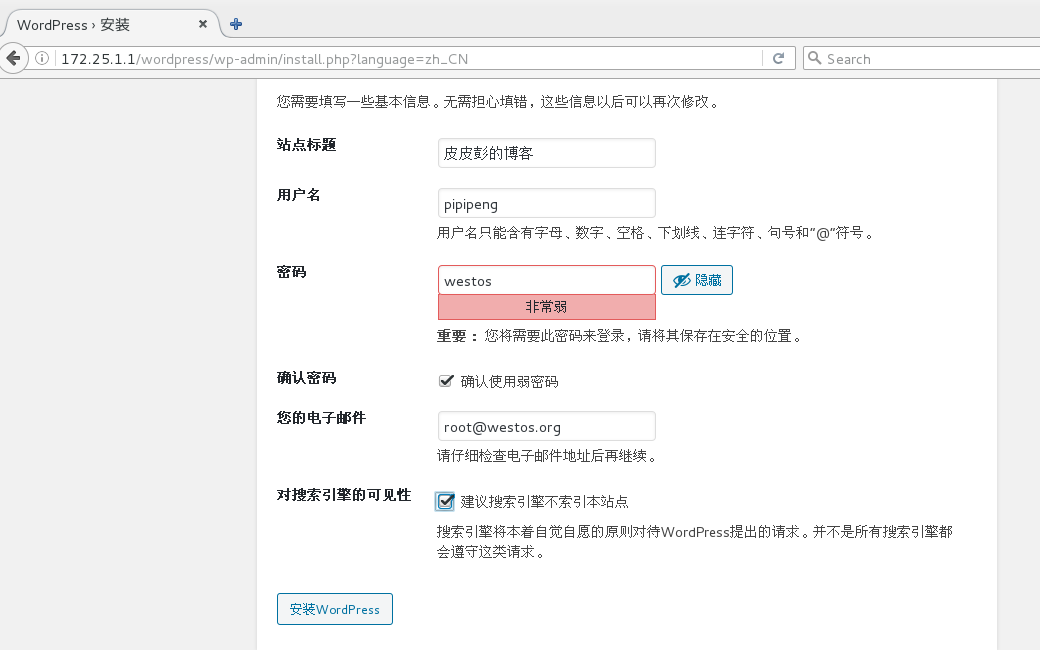Click the magnifier icon in the Search box
The image size is (1040, 650).
pyautogui.click(x=814, y=58)
